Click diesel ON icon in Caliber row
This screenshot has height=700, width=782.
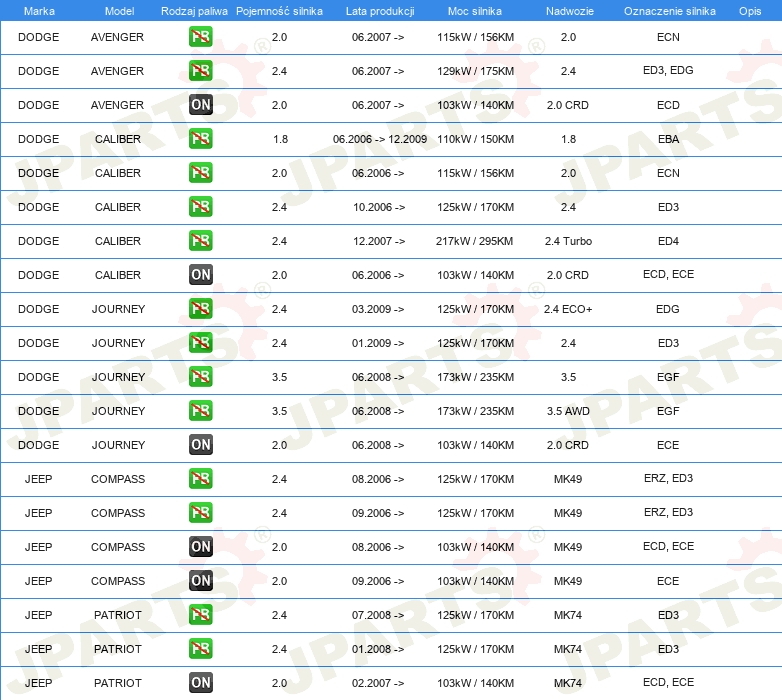tap(200, 275)
